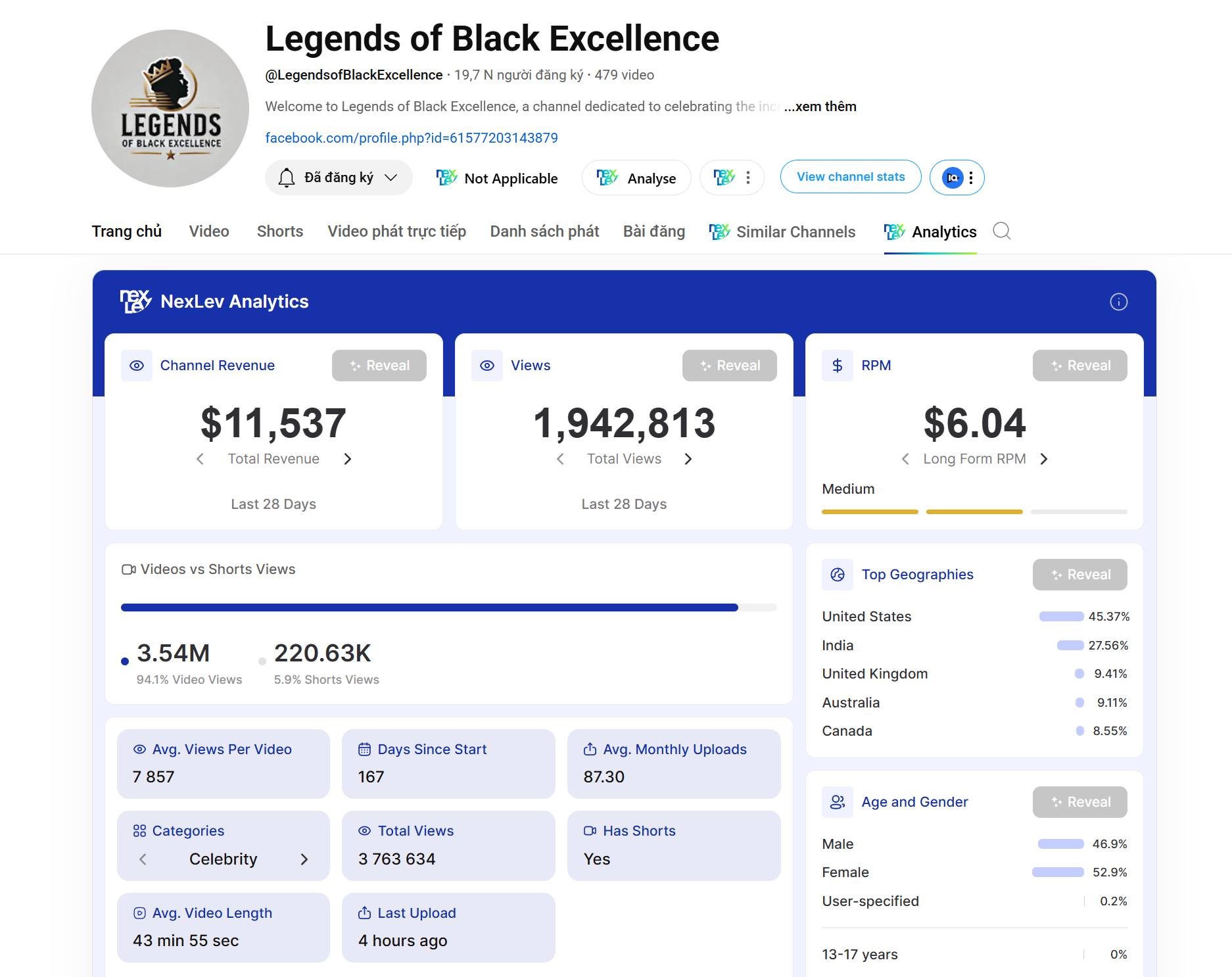Open the blue IQ extension menu button
1232x977 pixels.
coord(957,178)
